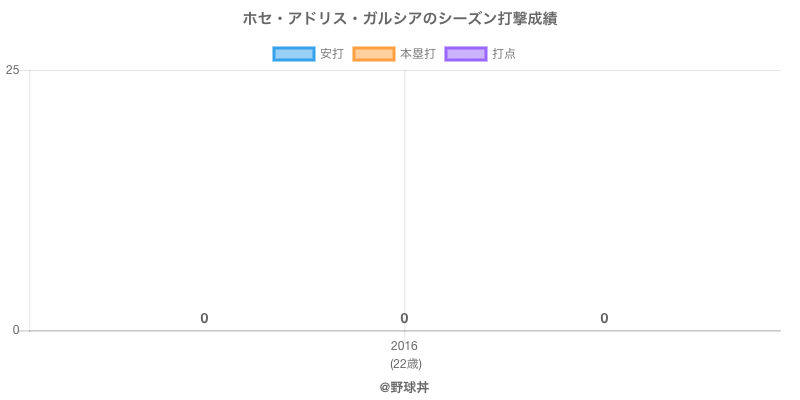Image resolution: width=800 pixels, height=400 pixels.
Task: Click the 0 tick label on the y-axis
Action: (x=15, y=330)
